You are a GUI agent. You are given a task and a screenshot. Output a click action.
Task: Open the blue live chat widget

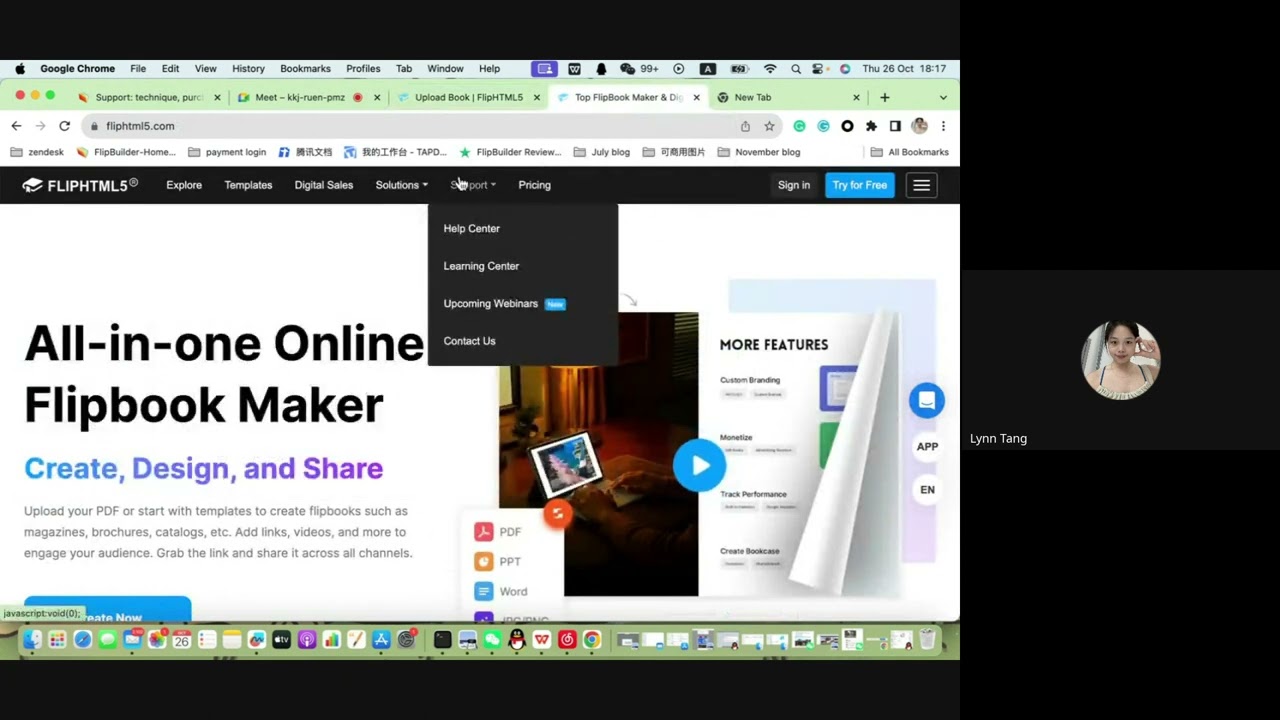[x=927, y=401]
